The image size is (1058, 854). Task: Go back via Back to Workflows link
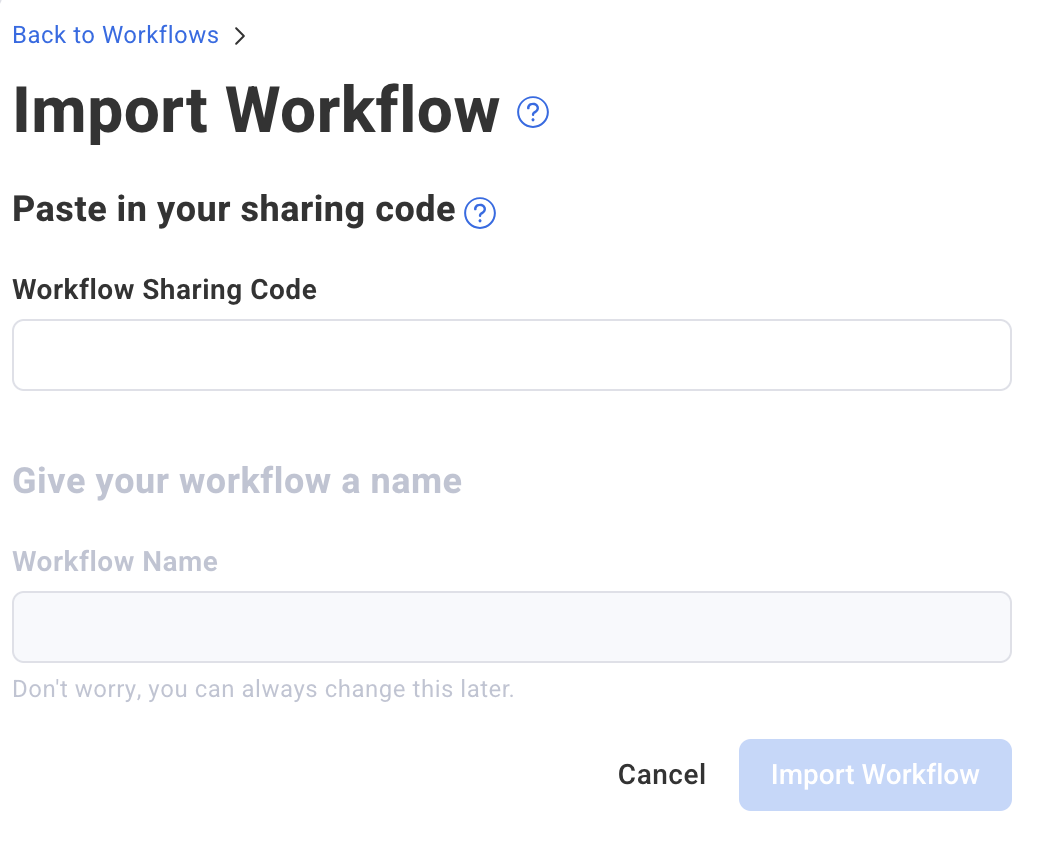[x=115, y=35]
